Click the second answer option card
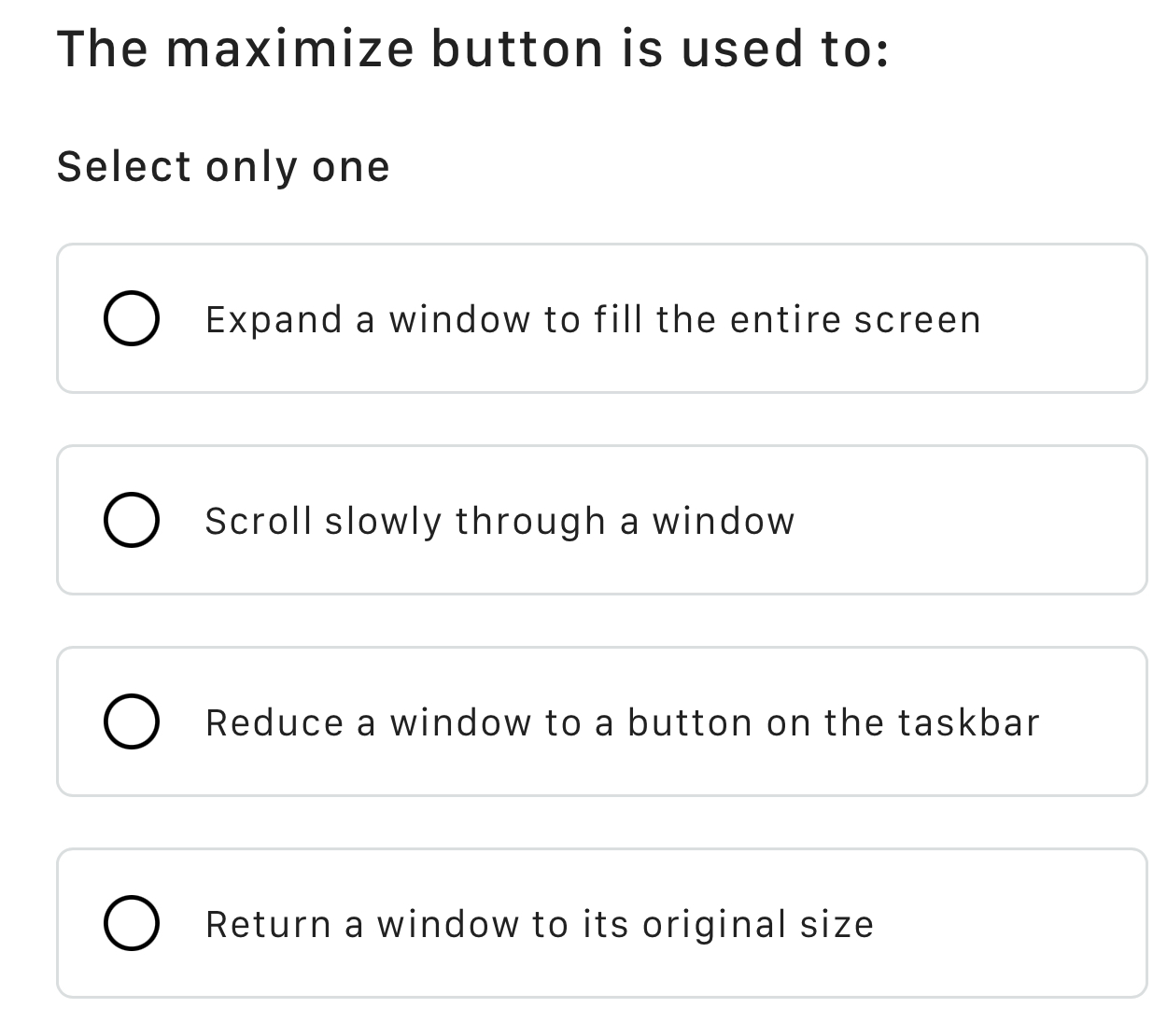Viewport: 1153px width, 1036px height. point(603,520)
